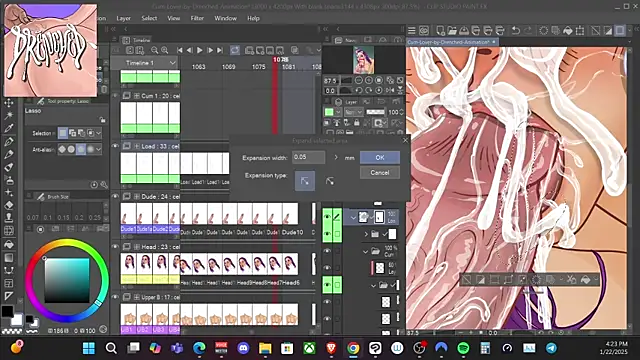Click the Undo icon in command bar
The width and height of the screenshot is (640, 360).
[516, 31]
